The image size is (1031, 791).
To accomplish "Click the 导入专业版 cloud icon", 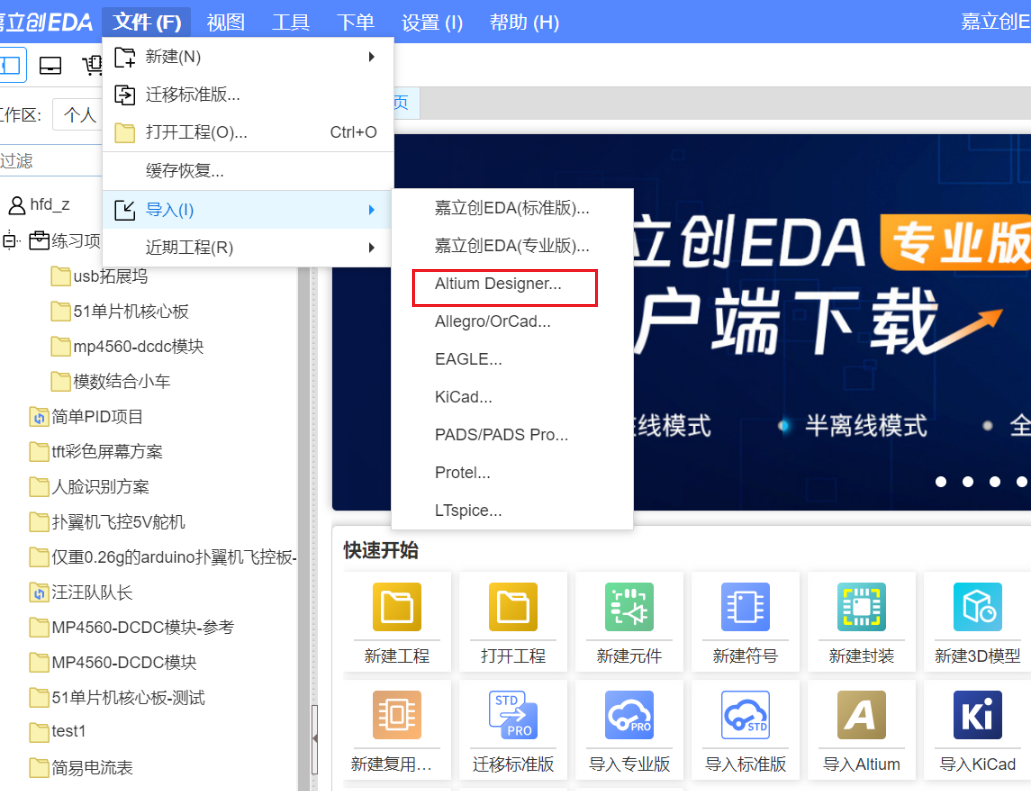I will [629, 715].
